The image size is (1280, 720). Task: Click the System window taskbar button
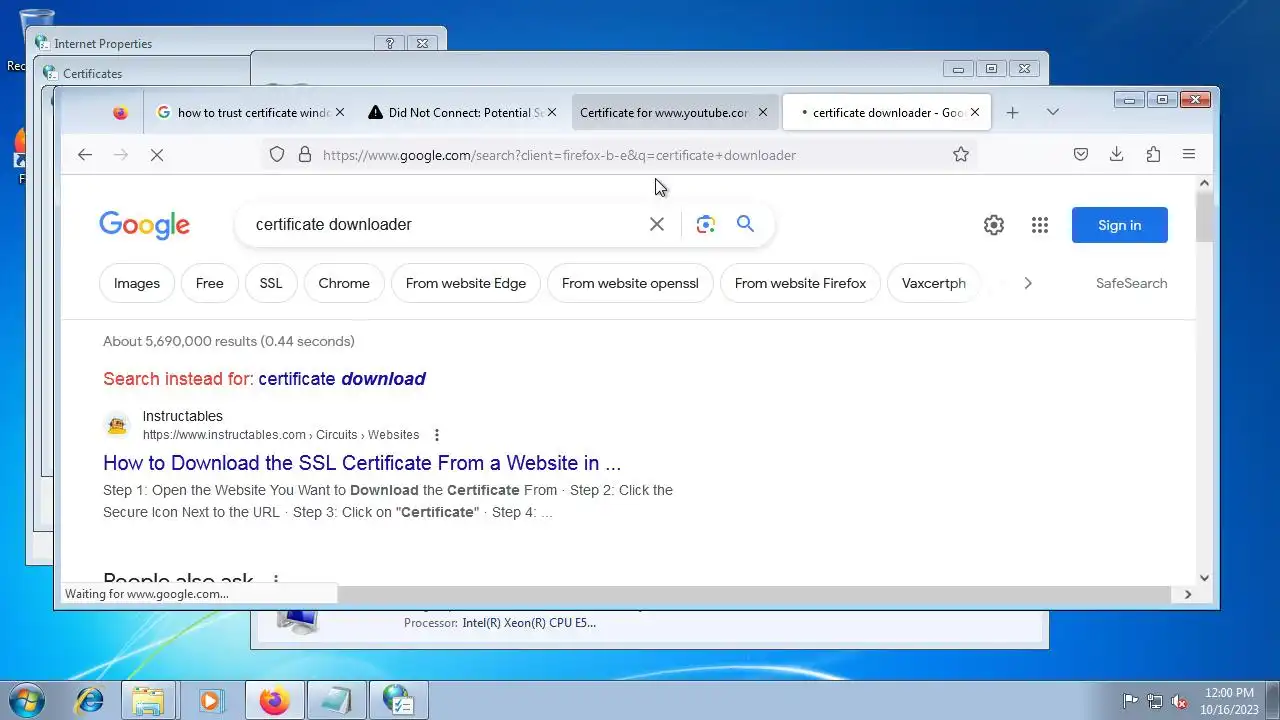tap(335, 701)
